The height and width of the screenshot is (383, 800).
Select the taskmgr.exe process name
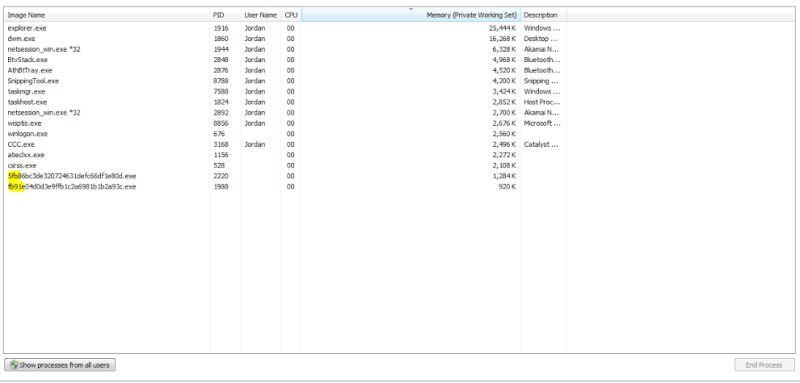pyautogui.click(x=27, y=92)
